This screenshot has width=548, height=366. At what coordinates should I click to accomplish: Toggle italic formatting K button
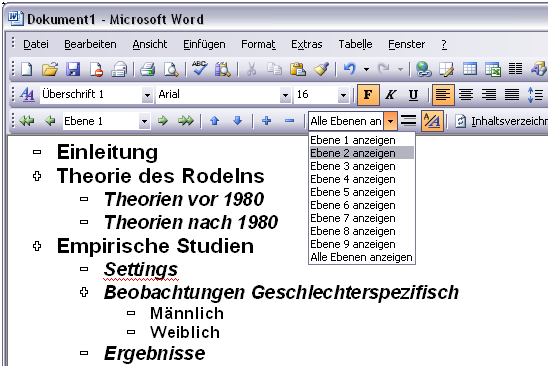click(x=391, y=94)
